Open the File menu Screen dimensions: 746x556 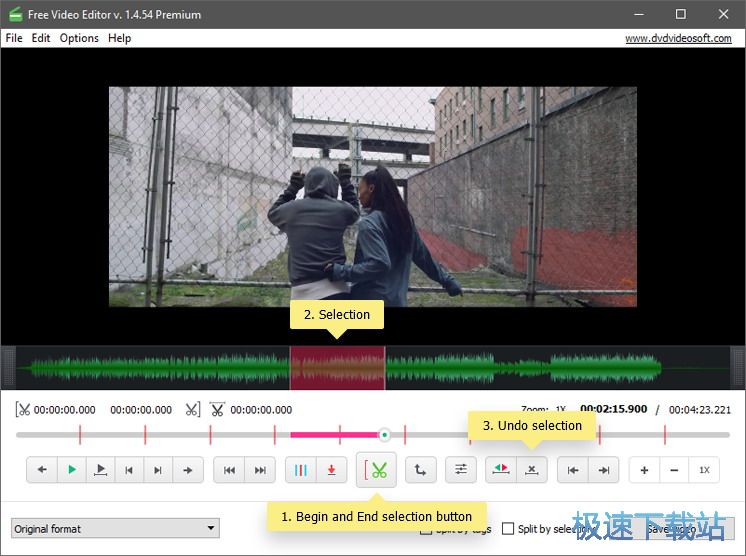click(14, 38)
